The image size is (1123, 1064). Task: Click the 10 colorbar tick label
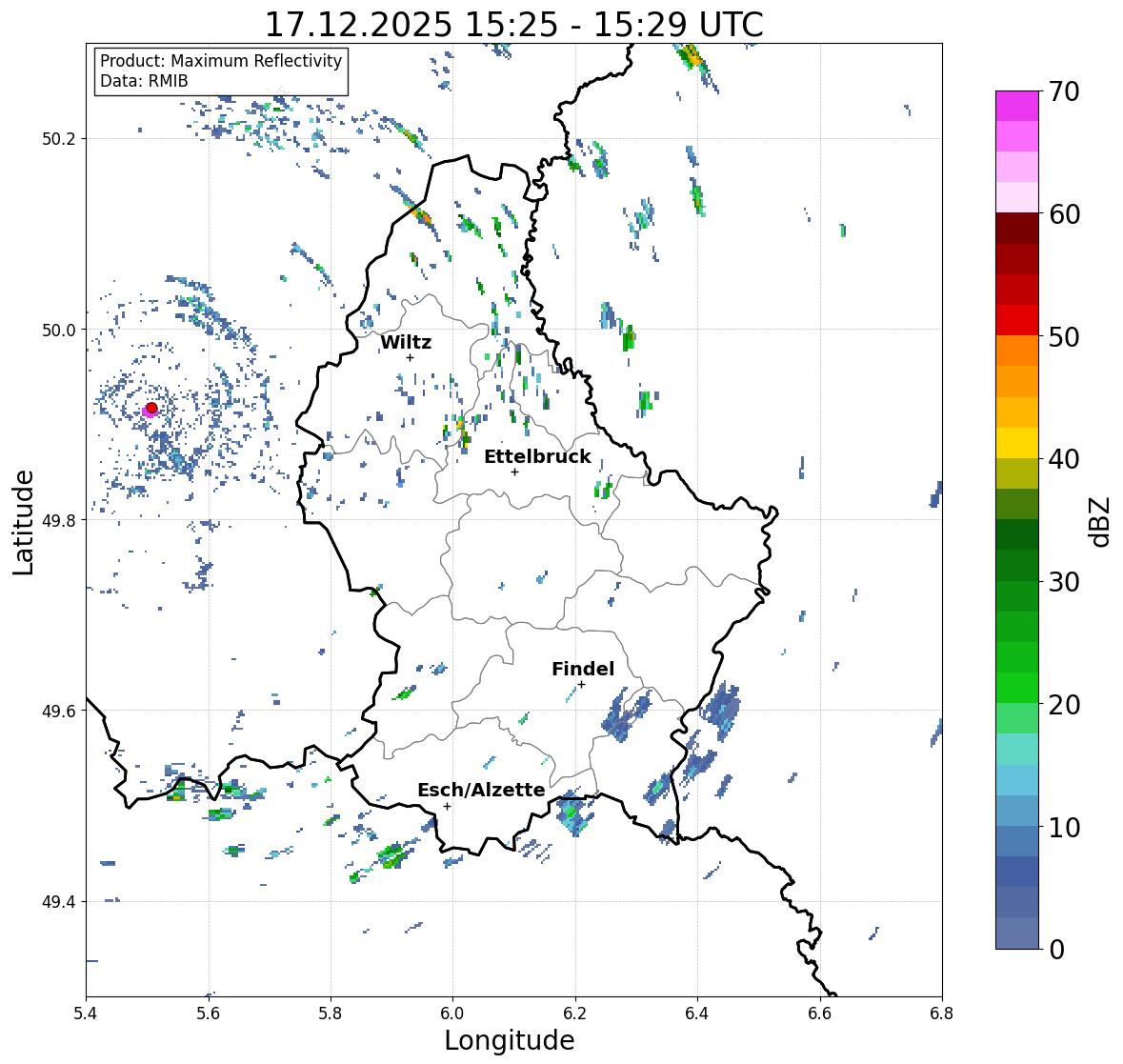point(1064,828)
